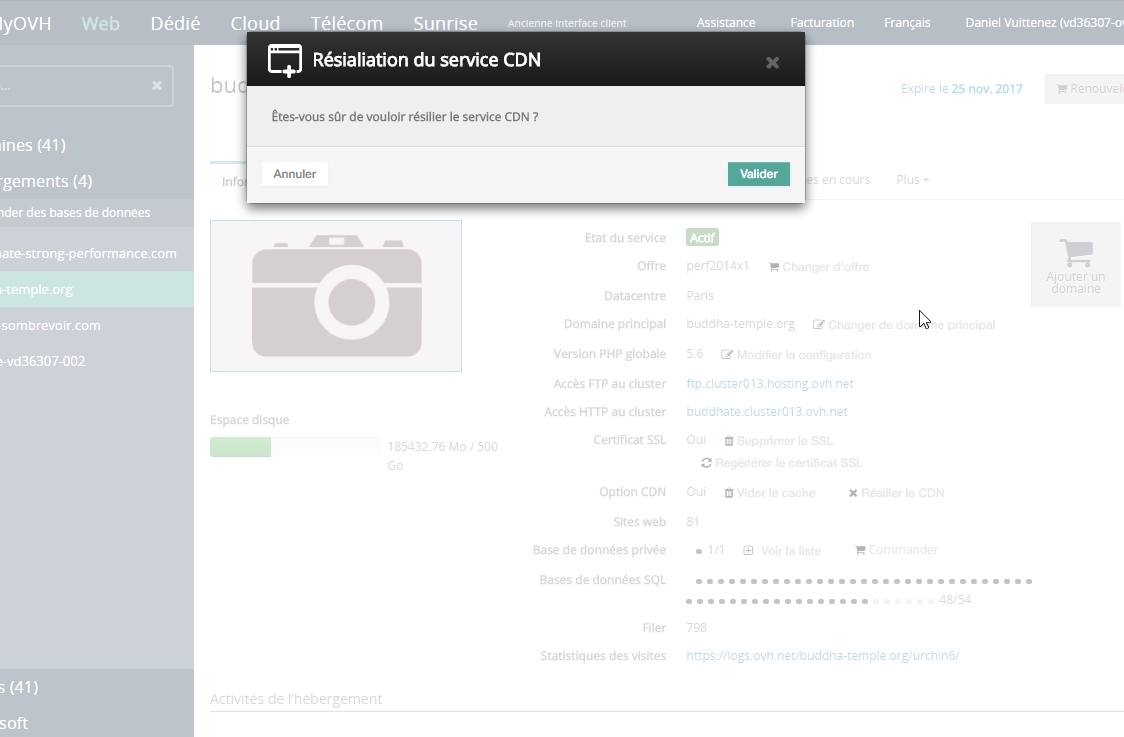The width and height of the screenshot is (1124, 737).
Task: Click the Actif service status badge
Action: coord(702,238)
